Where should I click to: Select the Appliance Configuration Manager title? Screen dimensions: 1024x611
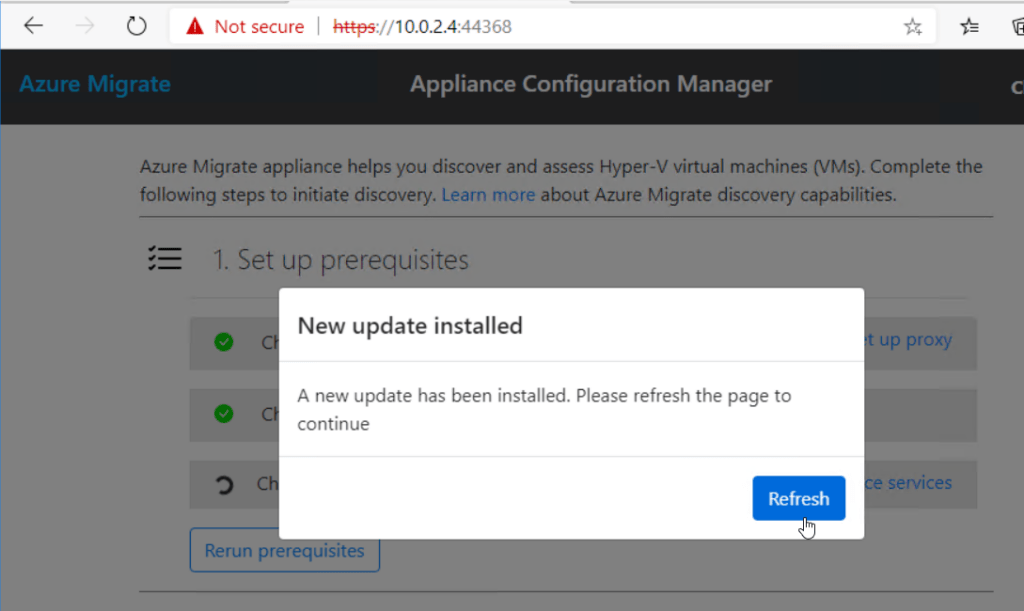tap(590, 84)
